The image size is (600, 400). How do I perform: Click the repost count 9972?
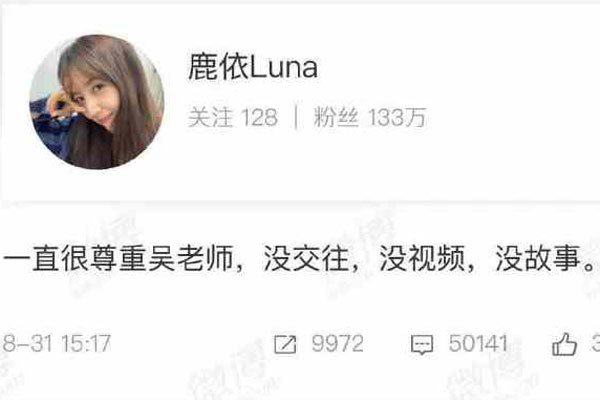point(338,343)
